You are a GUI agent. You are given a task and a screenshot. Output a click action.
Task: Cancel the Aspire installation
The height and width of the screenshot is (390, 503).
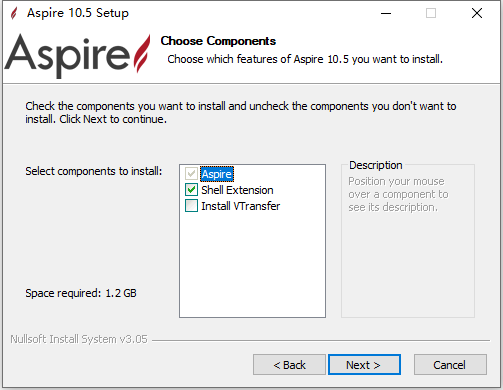pyautogui.click(x=450, y=365)
